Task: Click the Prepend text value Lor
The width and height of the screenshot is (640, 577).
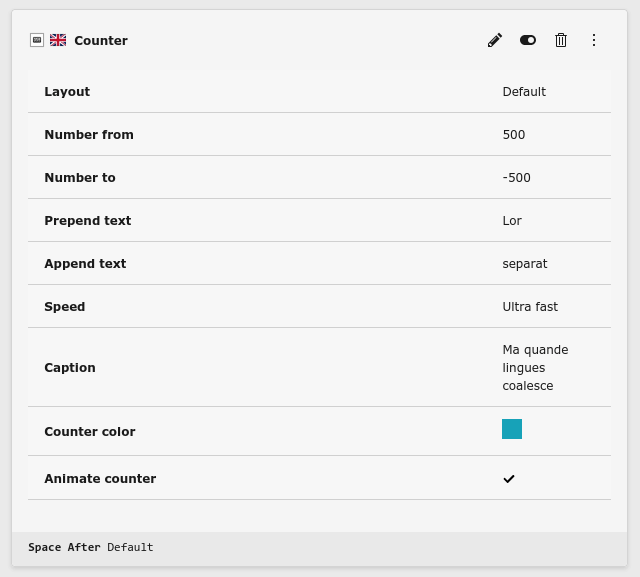Action: [512, 221]
